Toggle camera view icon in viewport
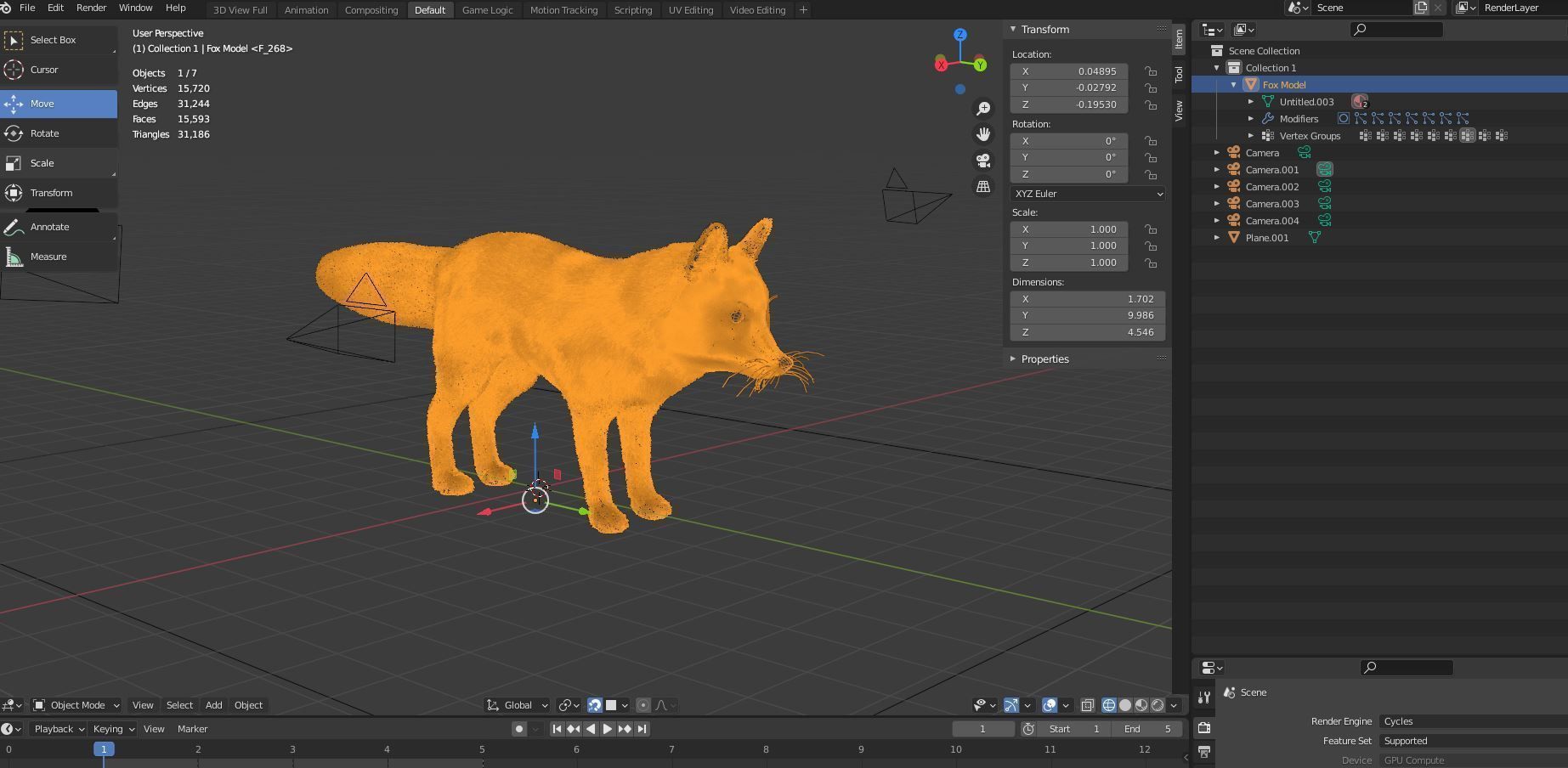 tap(983, 161)
